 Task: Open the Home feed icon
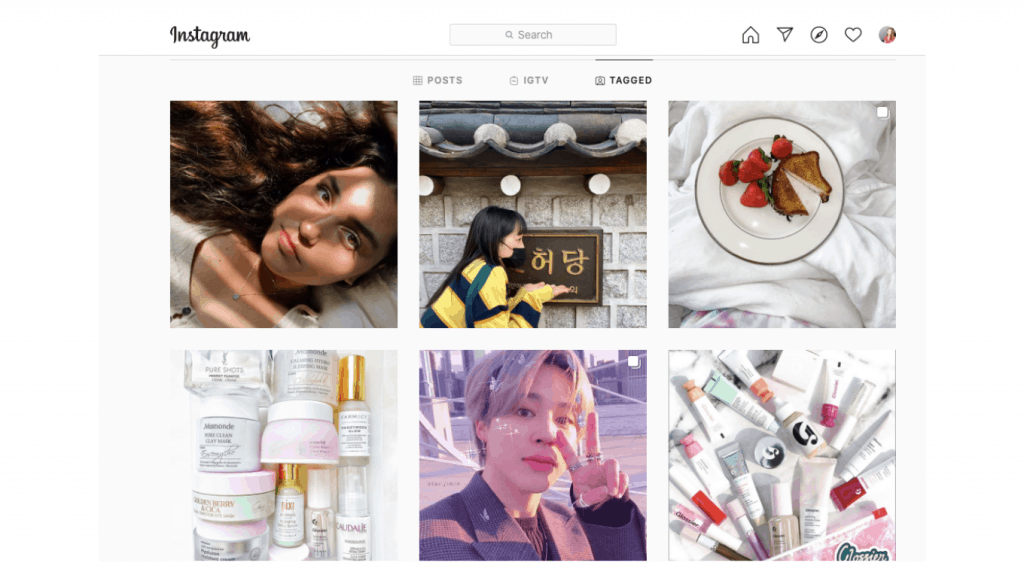pyautogui.click(x=750, y=35)
